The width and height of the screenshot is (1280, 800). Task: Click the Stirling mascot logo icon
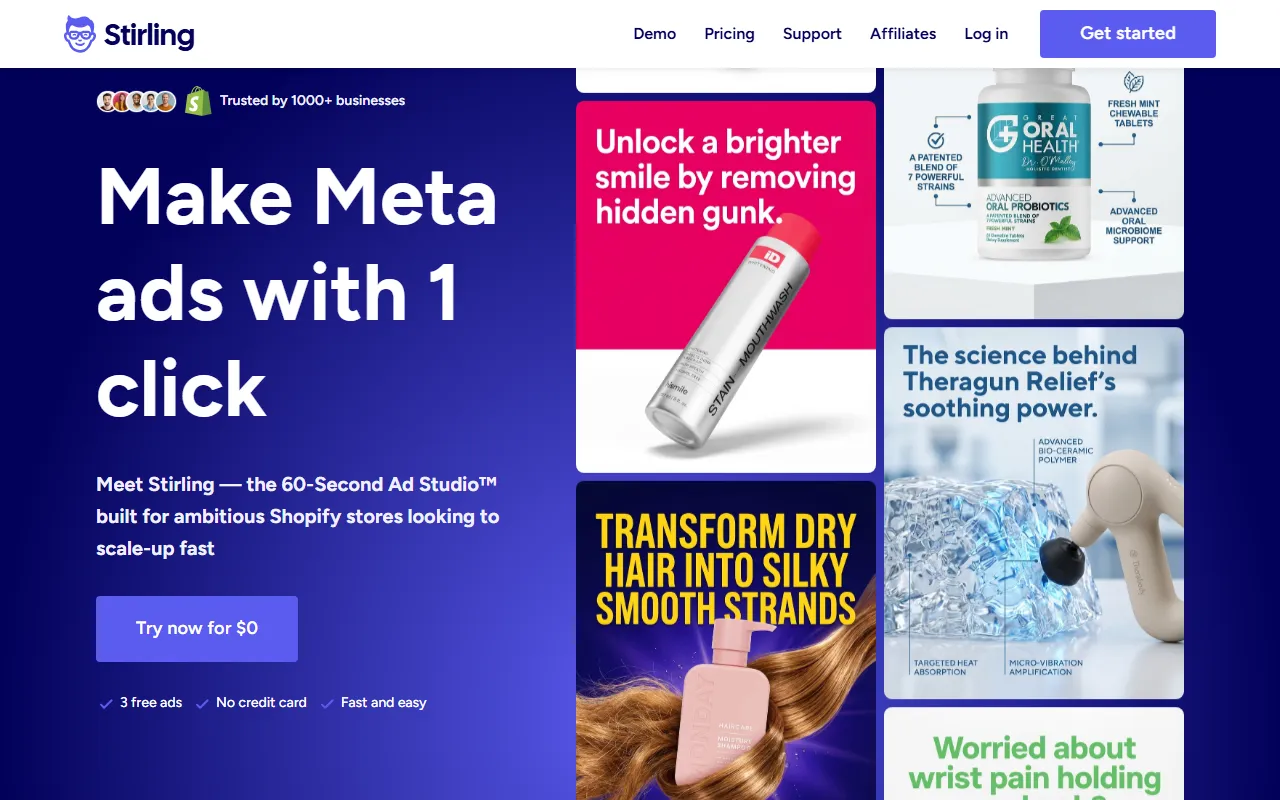click(80, 34)
